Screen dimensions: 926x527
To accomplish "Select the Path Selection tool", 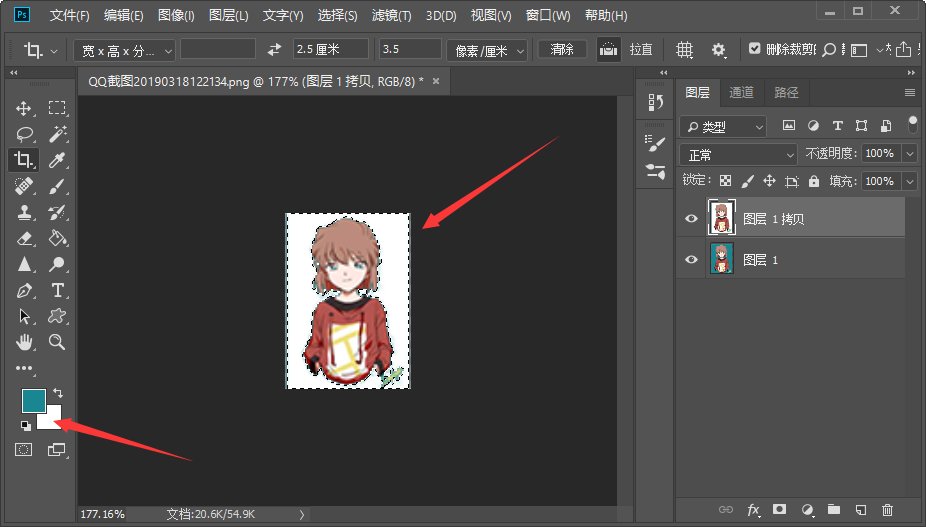I will [24, 316].
